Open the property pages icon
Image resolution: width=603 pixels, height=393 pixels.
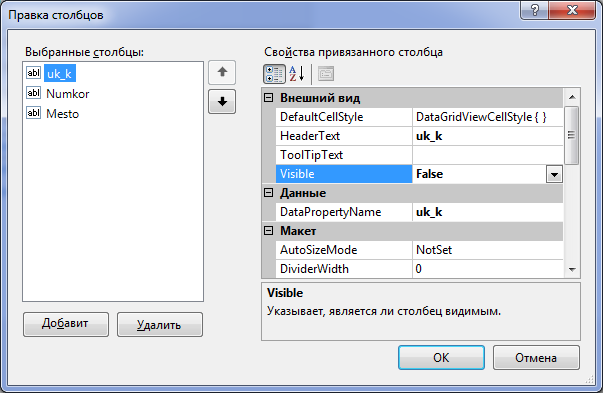(326, 74)
